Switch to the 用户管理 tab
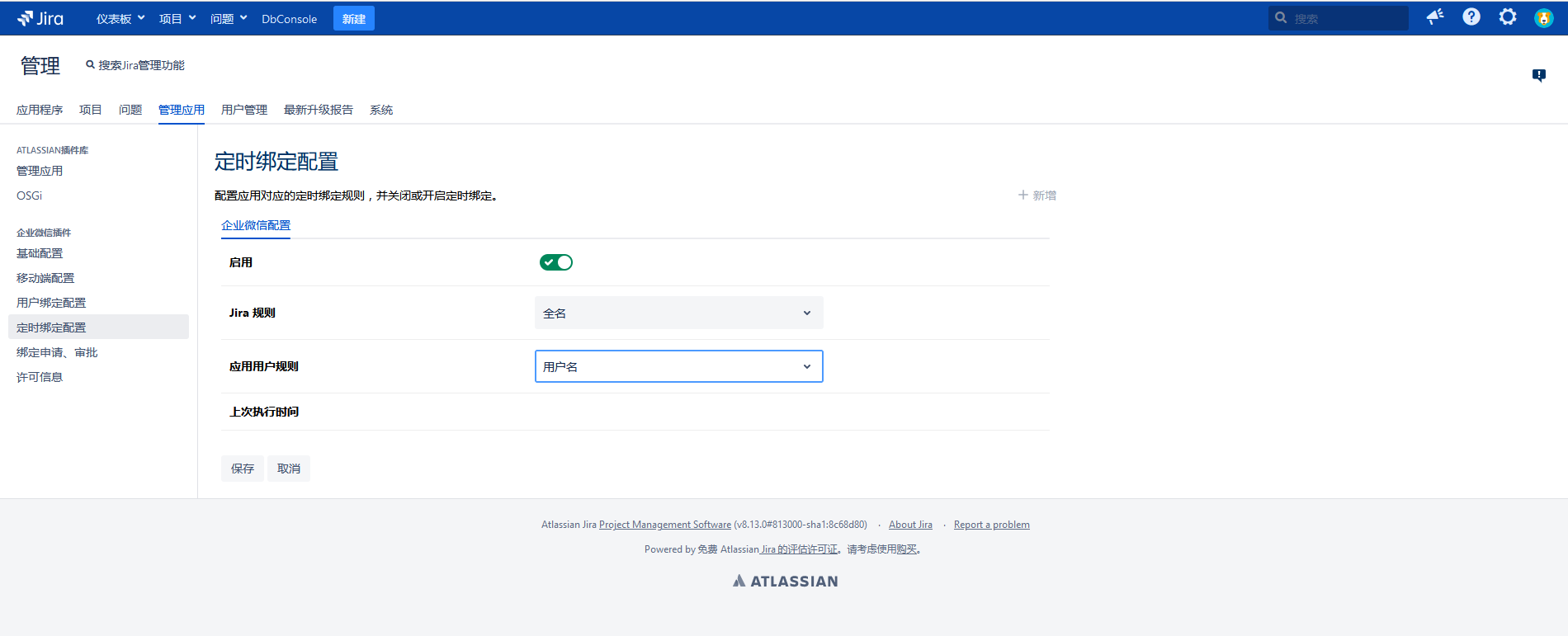Viewport: 1568px width, 636px height. point(243,110)
